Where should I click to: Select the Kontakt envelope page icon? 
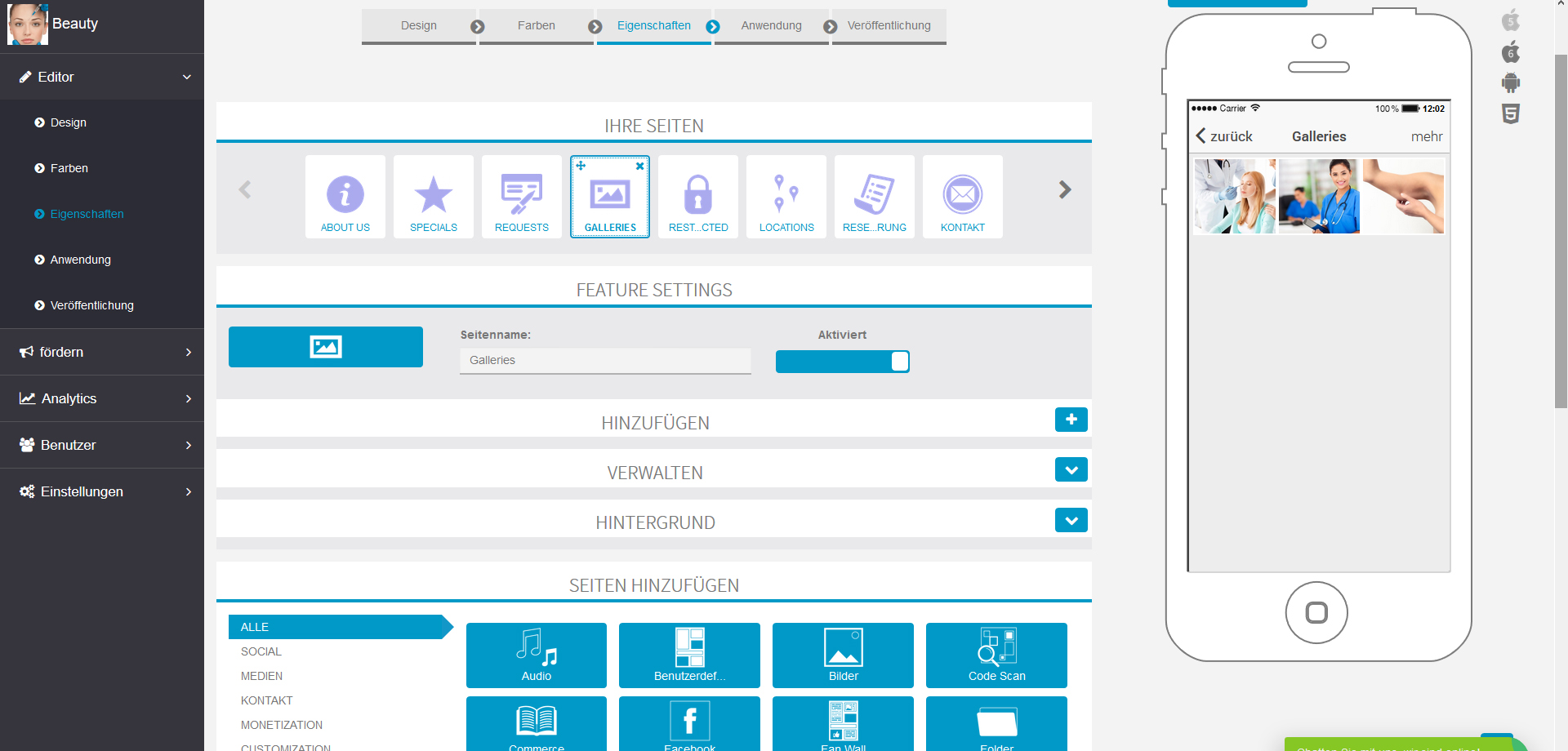[963, 197]
